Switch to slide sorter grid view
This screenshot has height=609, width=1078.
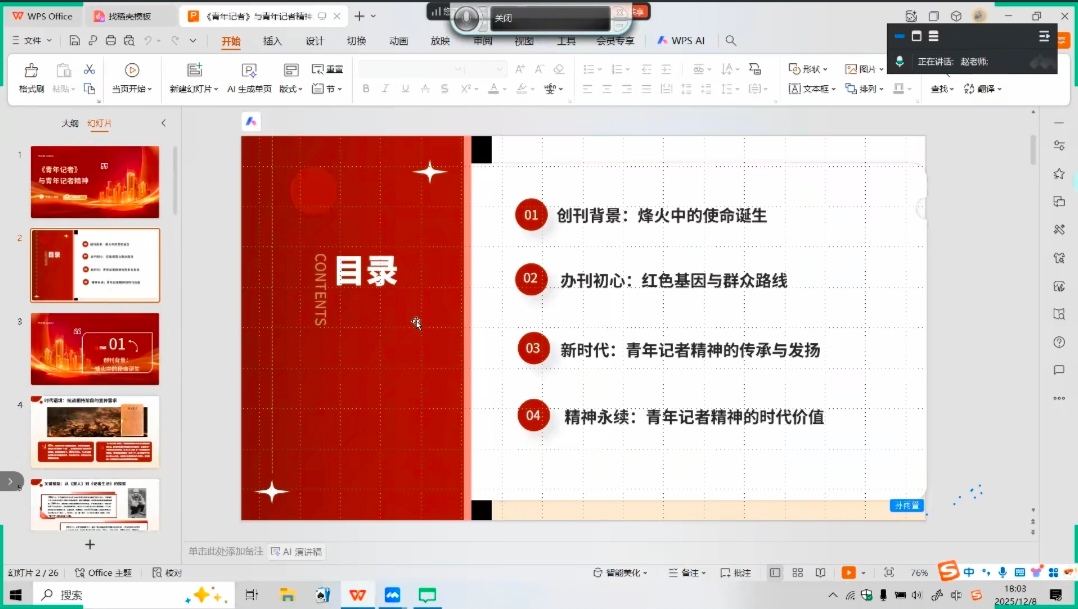tap(798, 573)
